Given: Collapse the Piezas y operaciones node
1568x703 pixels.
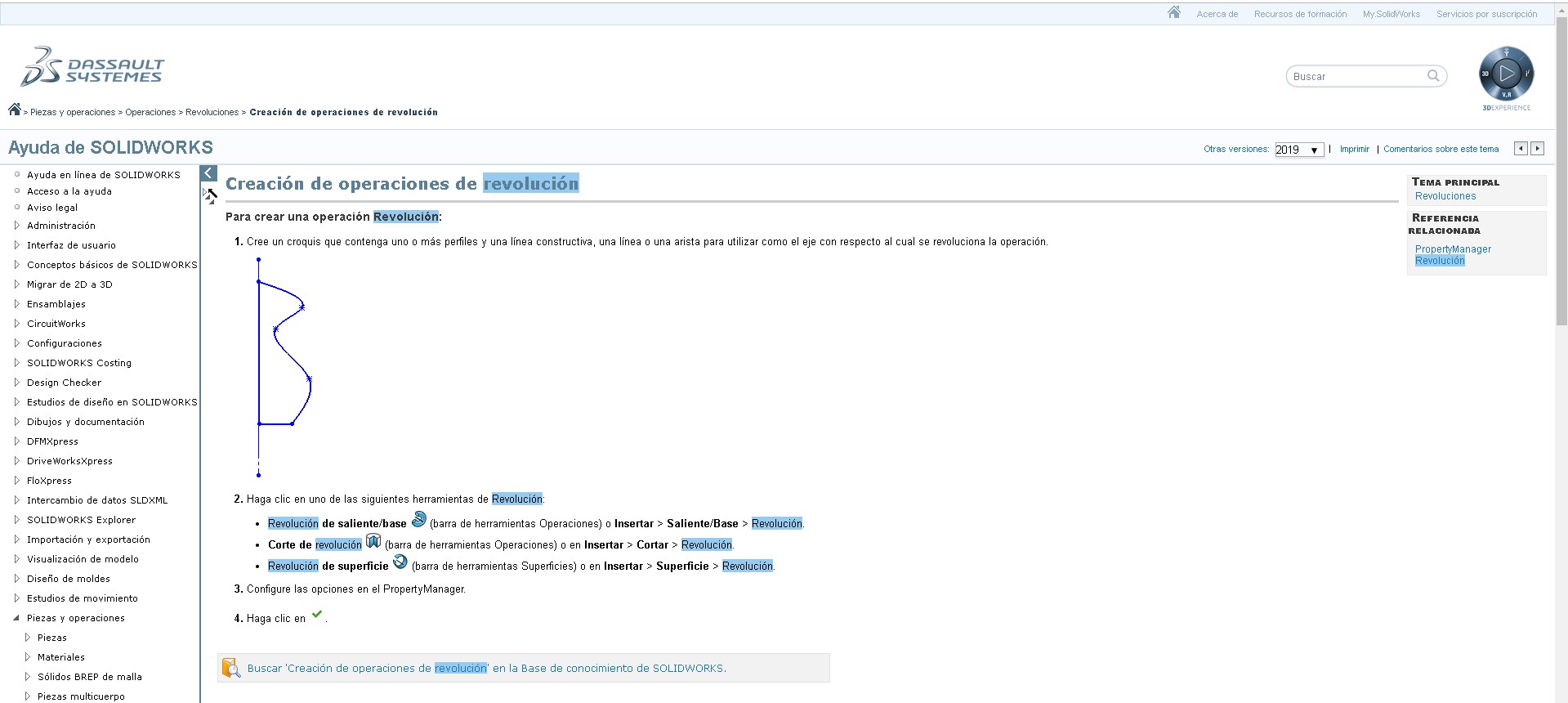Looking at the screenshot, I should point(16,617).
